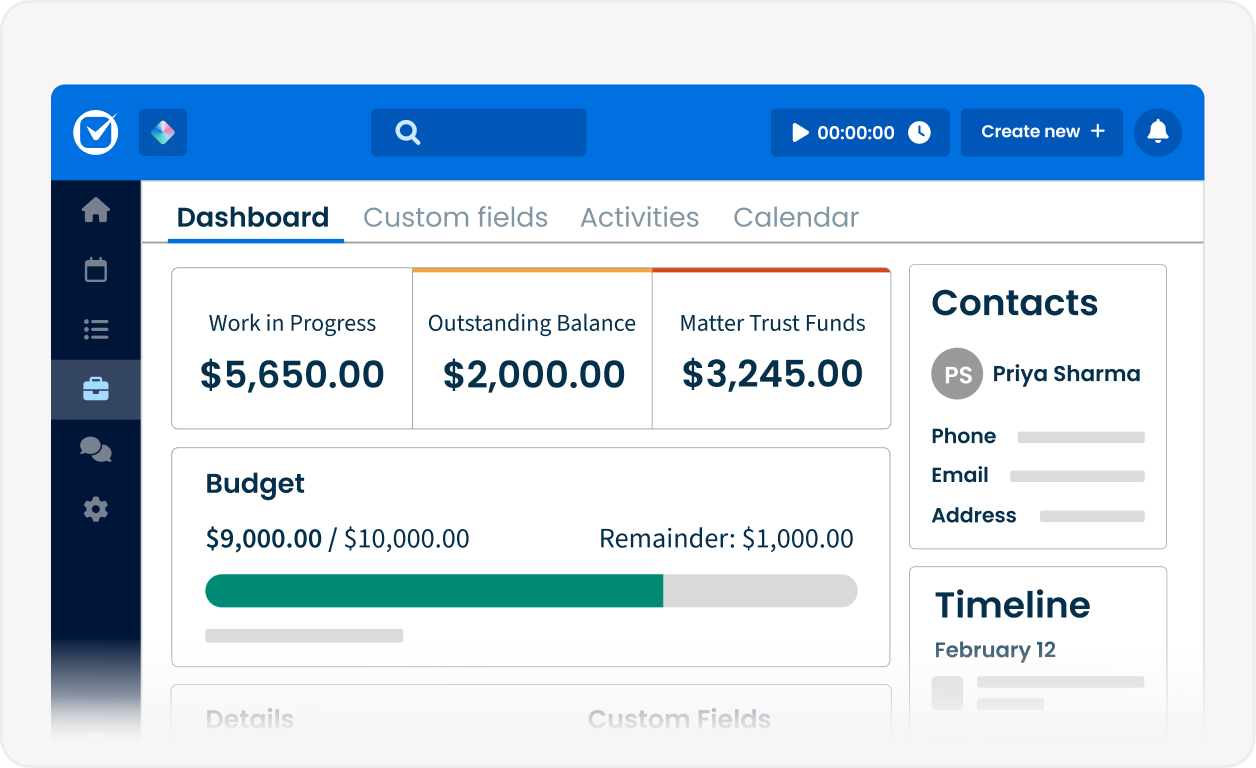Click the Clio checkmark logo
1256x768 pixels.
tap(95, 132)
